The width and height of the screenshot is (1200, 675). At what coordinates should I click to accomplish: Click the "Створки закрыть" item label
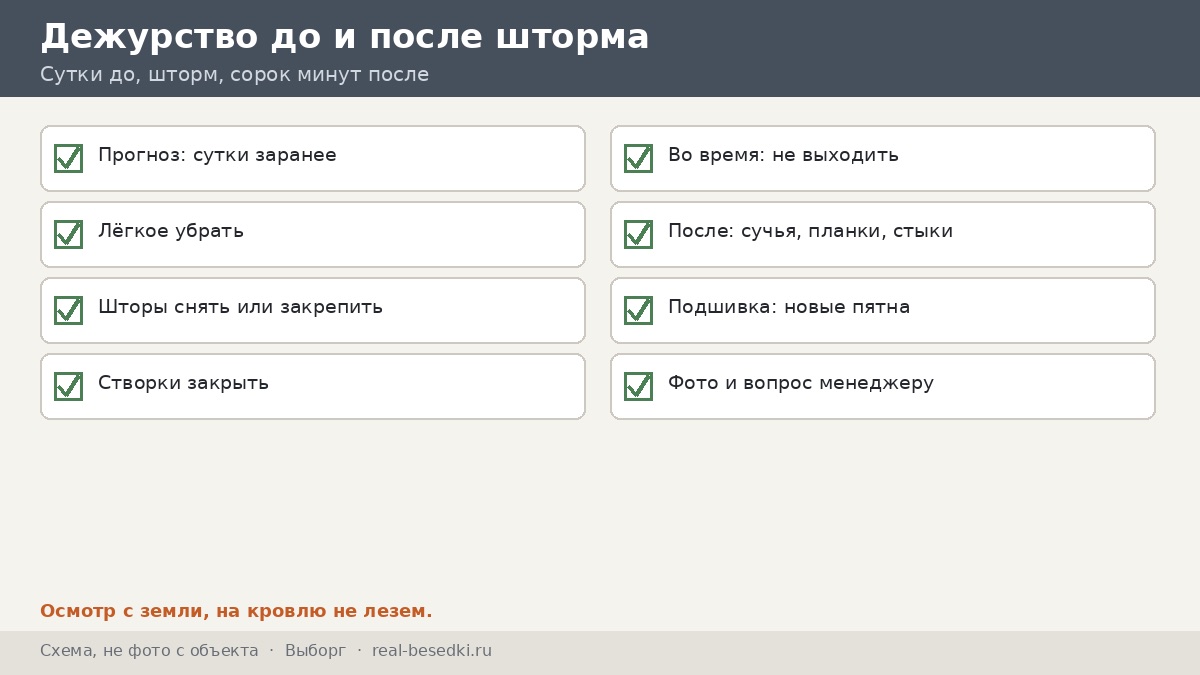[183, 383]
